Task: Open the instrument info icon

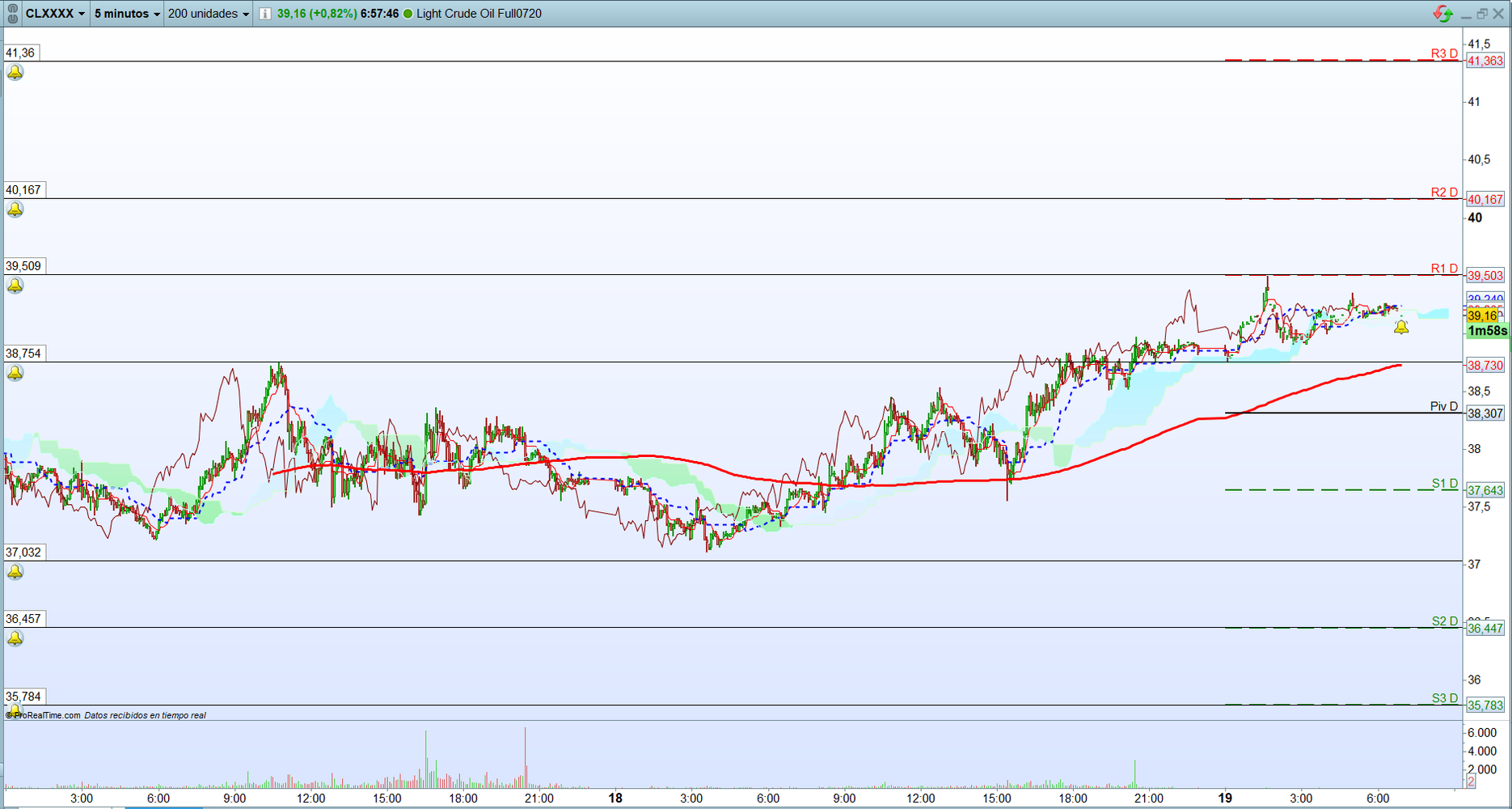Action: point(264,14)
